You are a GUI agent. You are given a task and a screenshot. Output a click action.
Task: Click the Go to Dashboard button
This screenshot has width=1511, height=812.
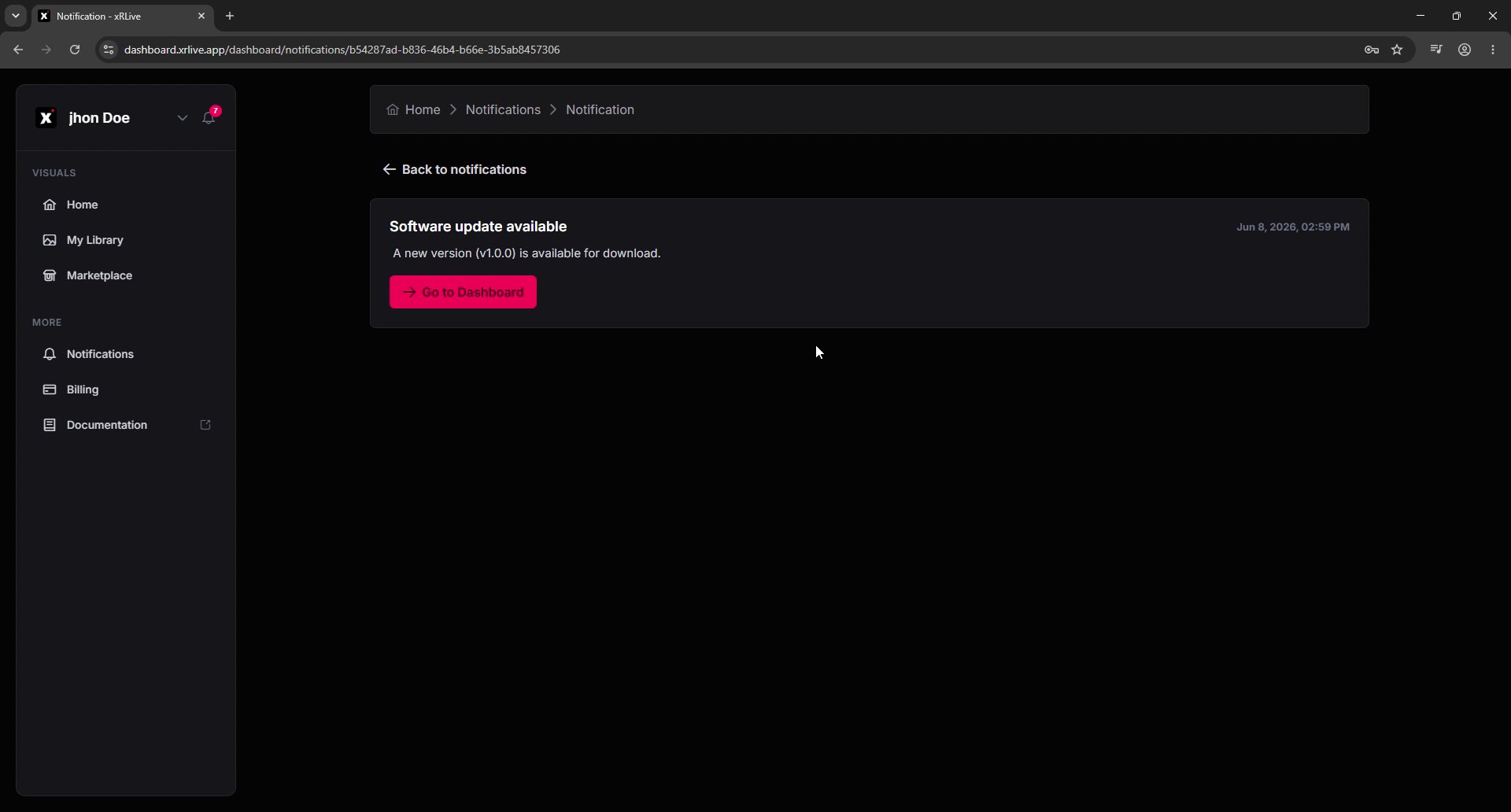(x=463, y=292)
